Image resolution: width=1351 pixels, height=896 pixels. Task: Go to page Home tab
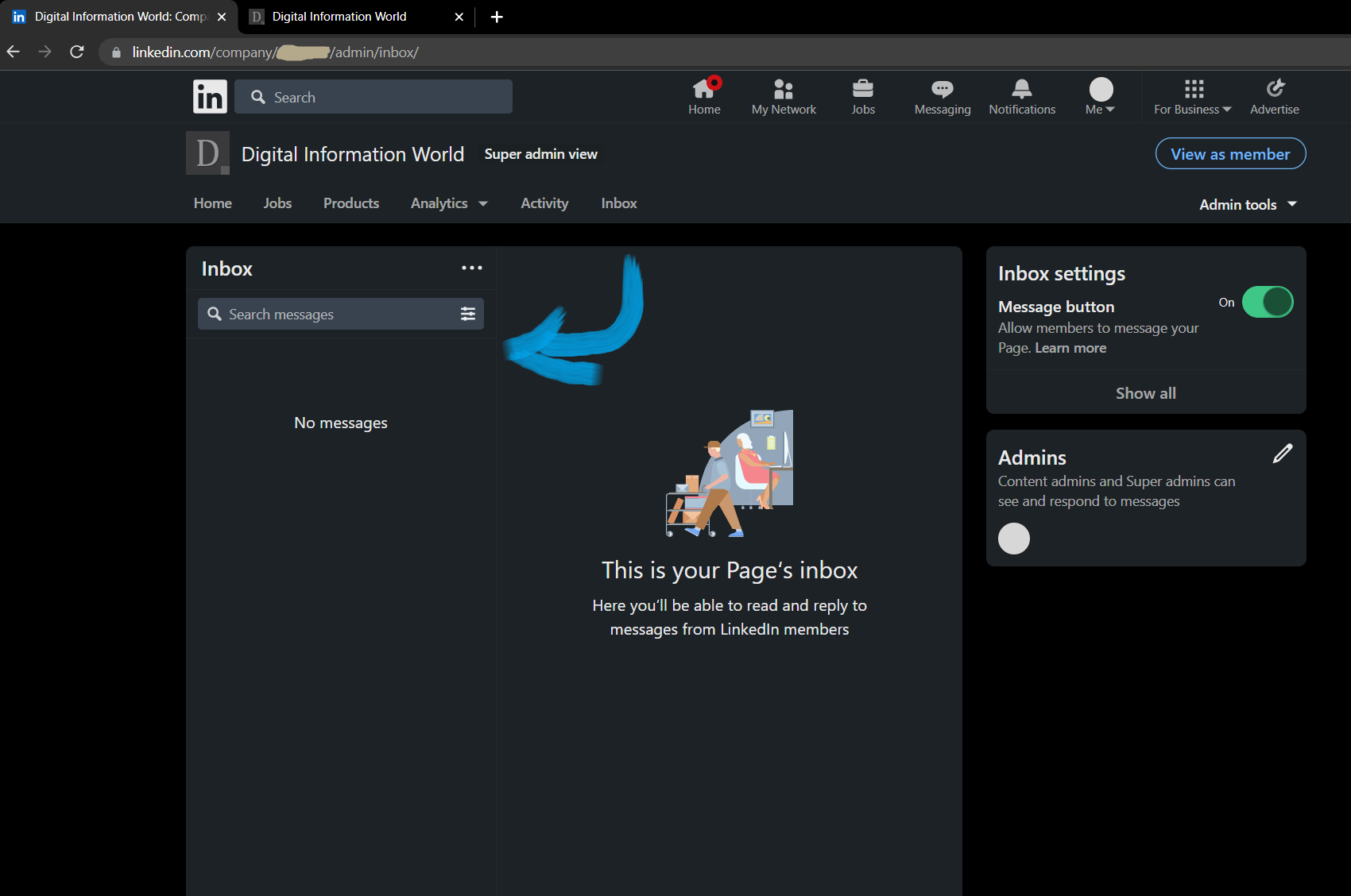[x=213, y=203]
